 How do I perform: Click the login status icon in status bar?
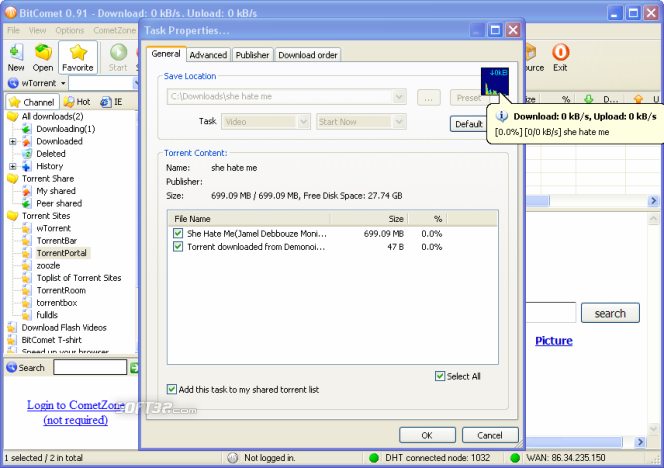coord(232,458)
